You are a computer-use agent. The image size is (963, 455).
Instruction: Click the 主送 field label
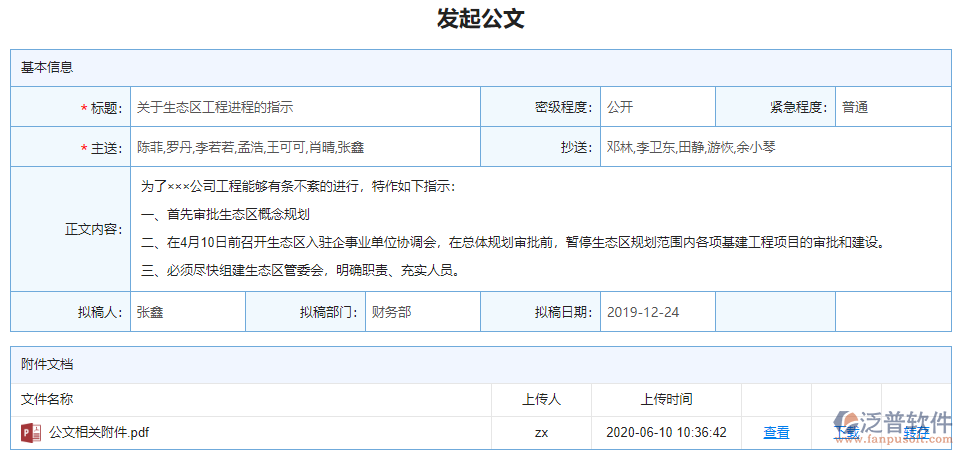[102, 148]
